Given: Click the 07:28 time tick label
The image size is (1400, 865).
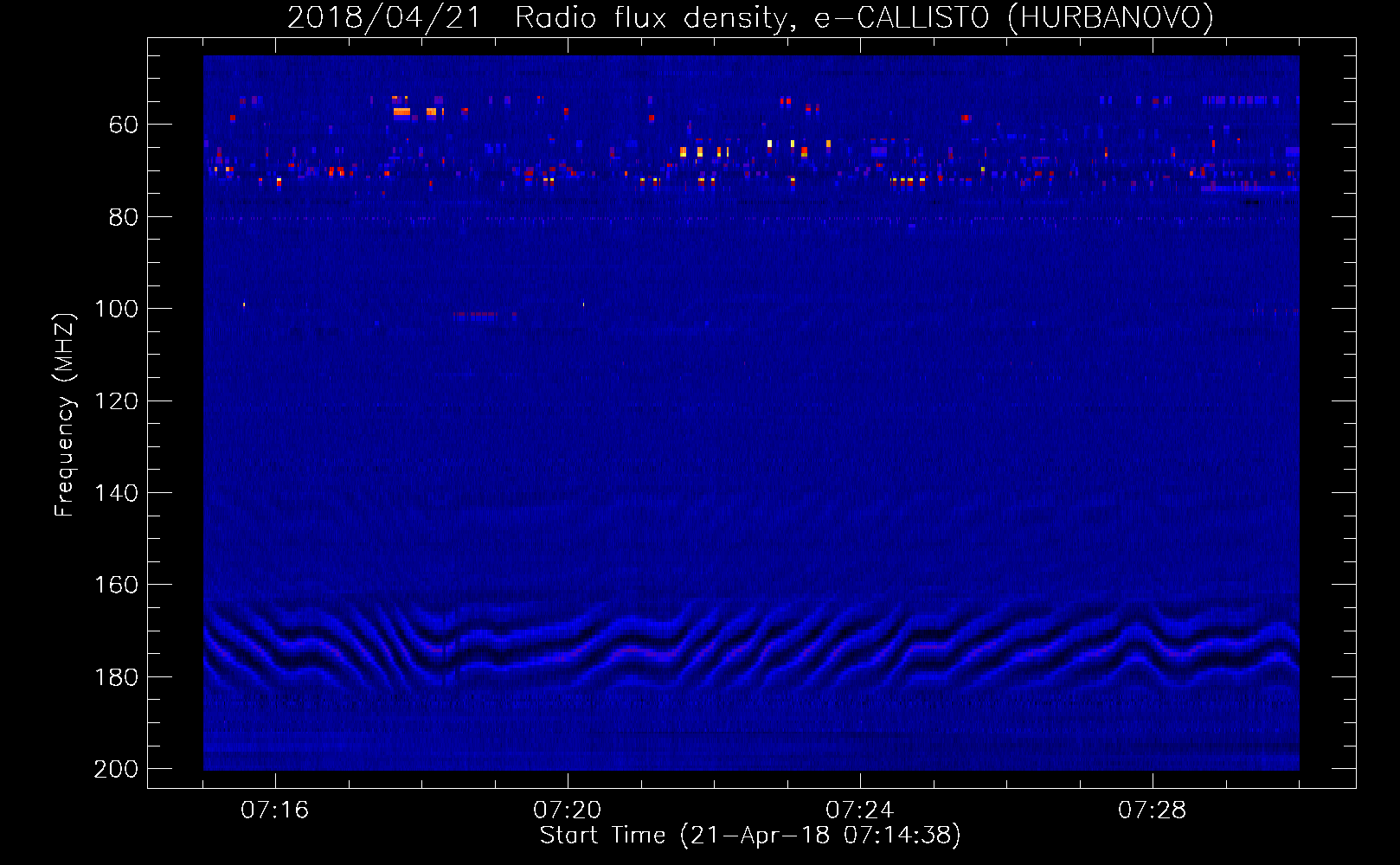Looking at the screenshot, I should tap(1153, 810).
